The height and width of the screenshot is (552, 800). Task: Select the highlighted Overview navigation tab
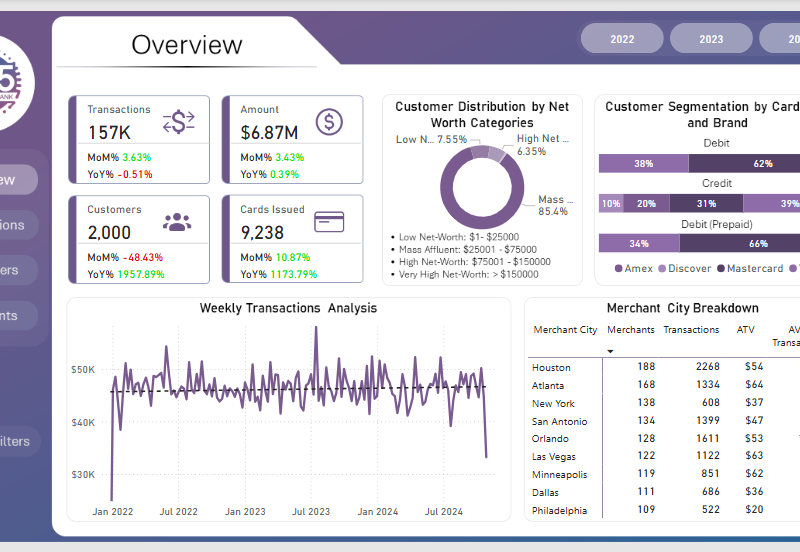[x=18, y=180]
